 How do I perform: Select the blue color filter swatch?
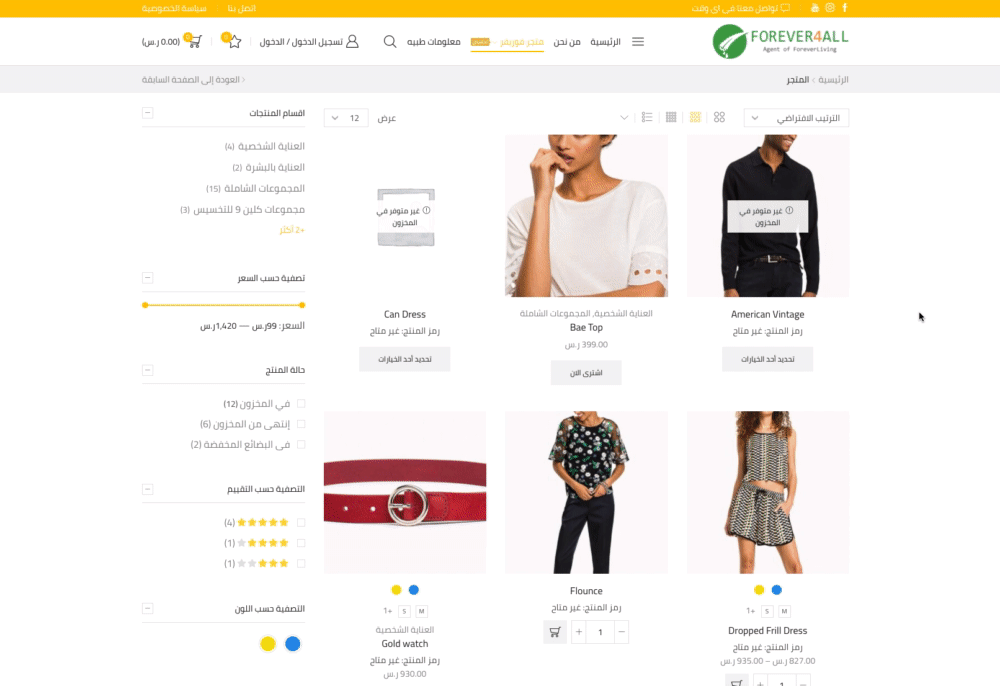[293, 644]
